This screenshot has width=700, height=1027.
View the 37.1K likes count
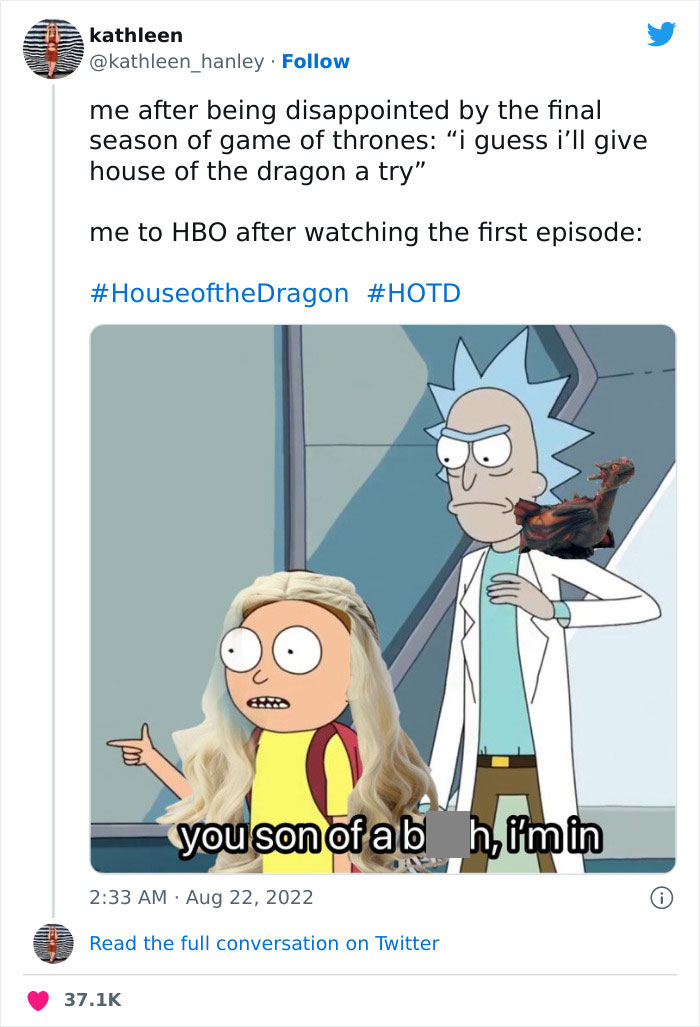click(93, 1000)
